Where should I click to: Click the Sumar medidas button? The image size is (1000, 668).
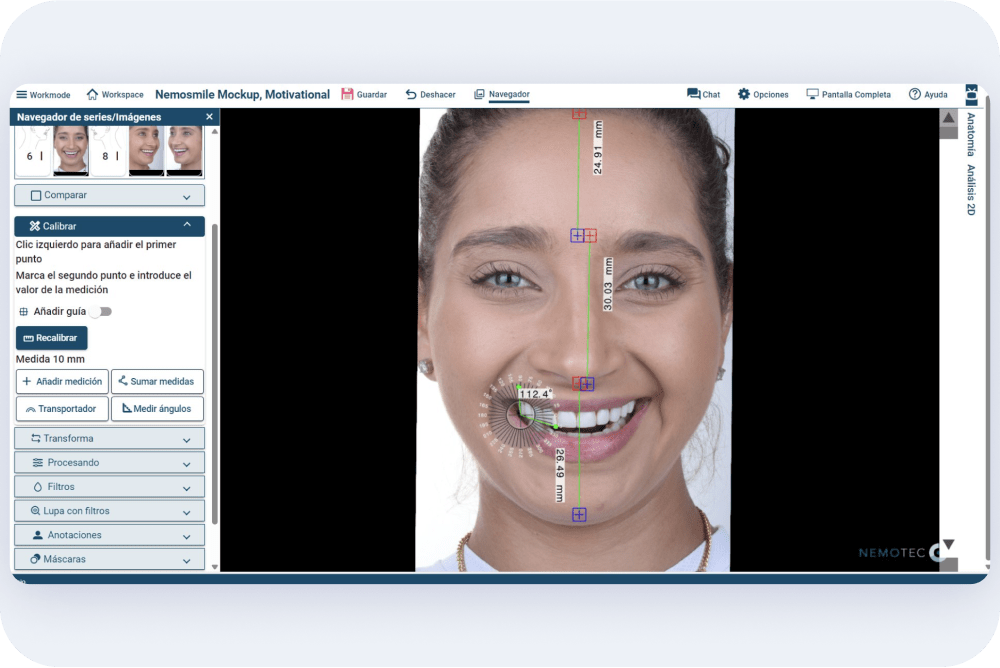158,382
